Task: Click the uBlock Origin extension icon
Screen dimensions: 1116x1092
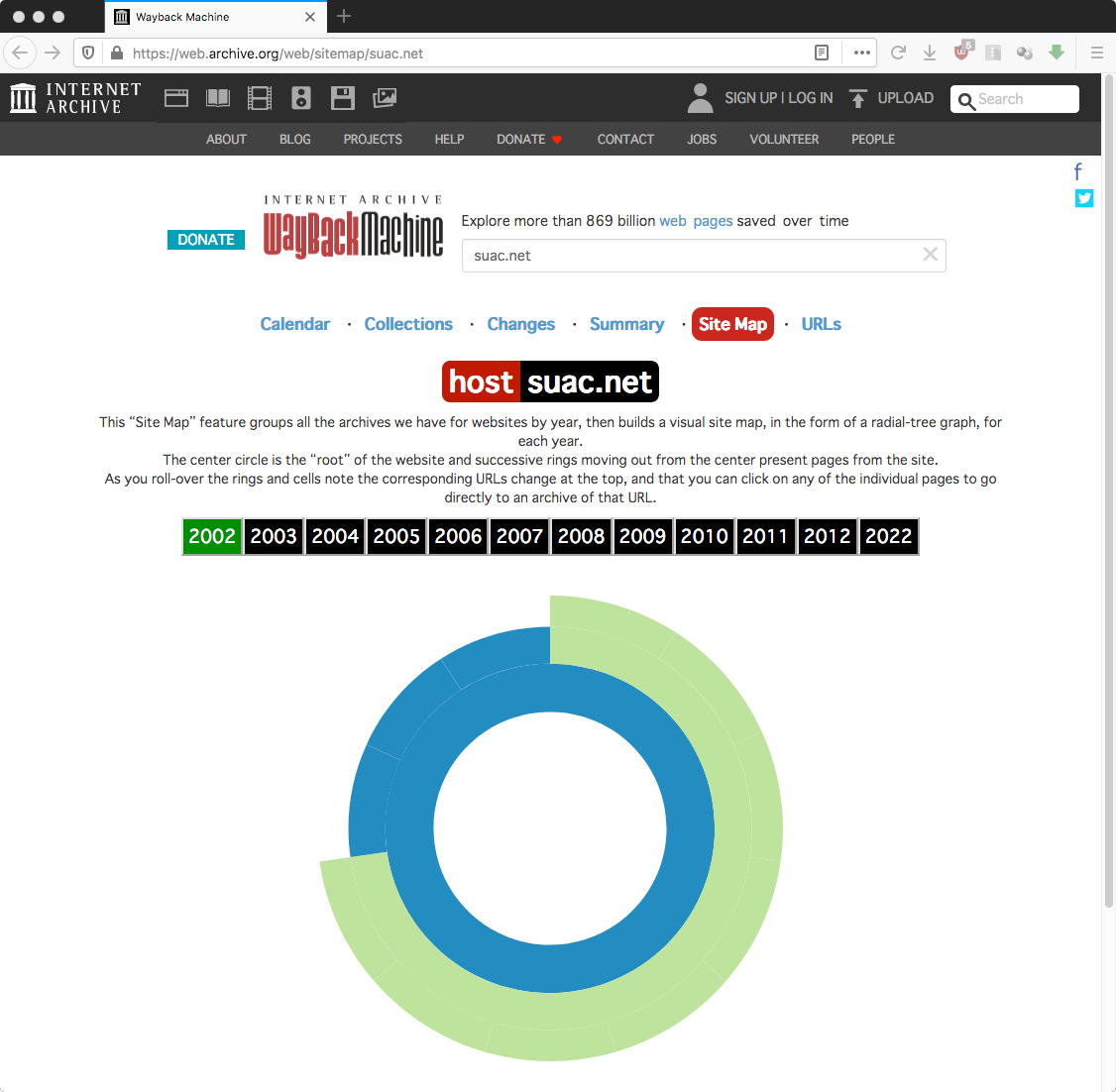Action: point(962,52)
